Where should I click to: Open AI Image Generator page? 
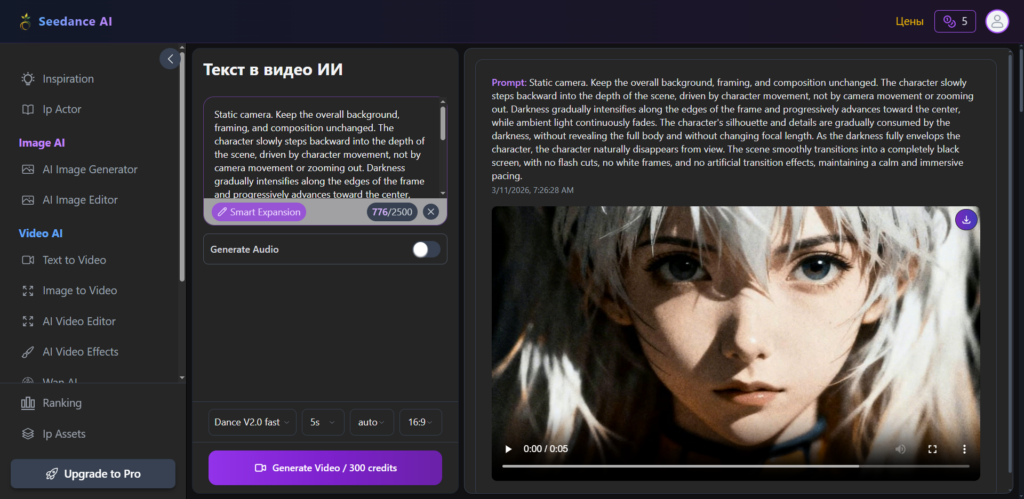pyautogui.click(x=89, y=170)
